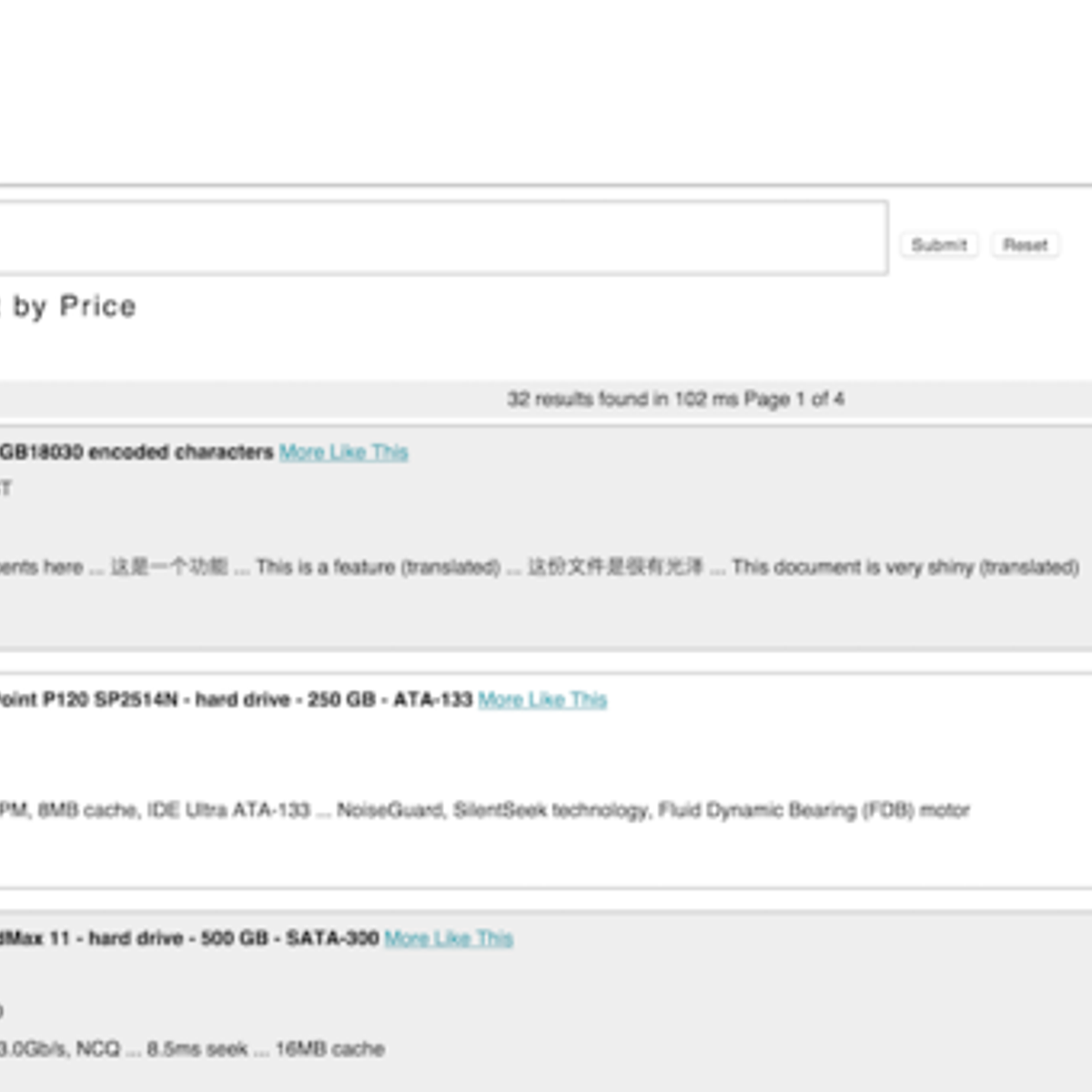Click the results header row above first result
This screenshot has height=1092, width=1092.
click(273, 398)
